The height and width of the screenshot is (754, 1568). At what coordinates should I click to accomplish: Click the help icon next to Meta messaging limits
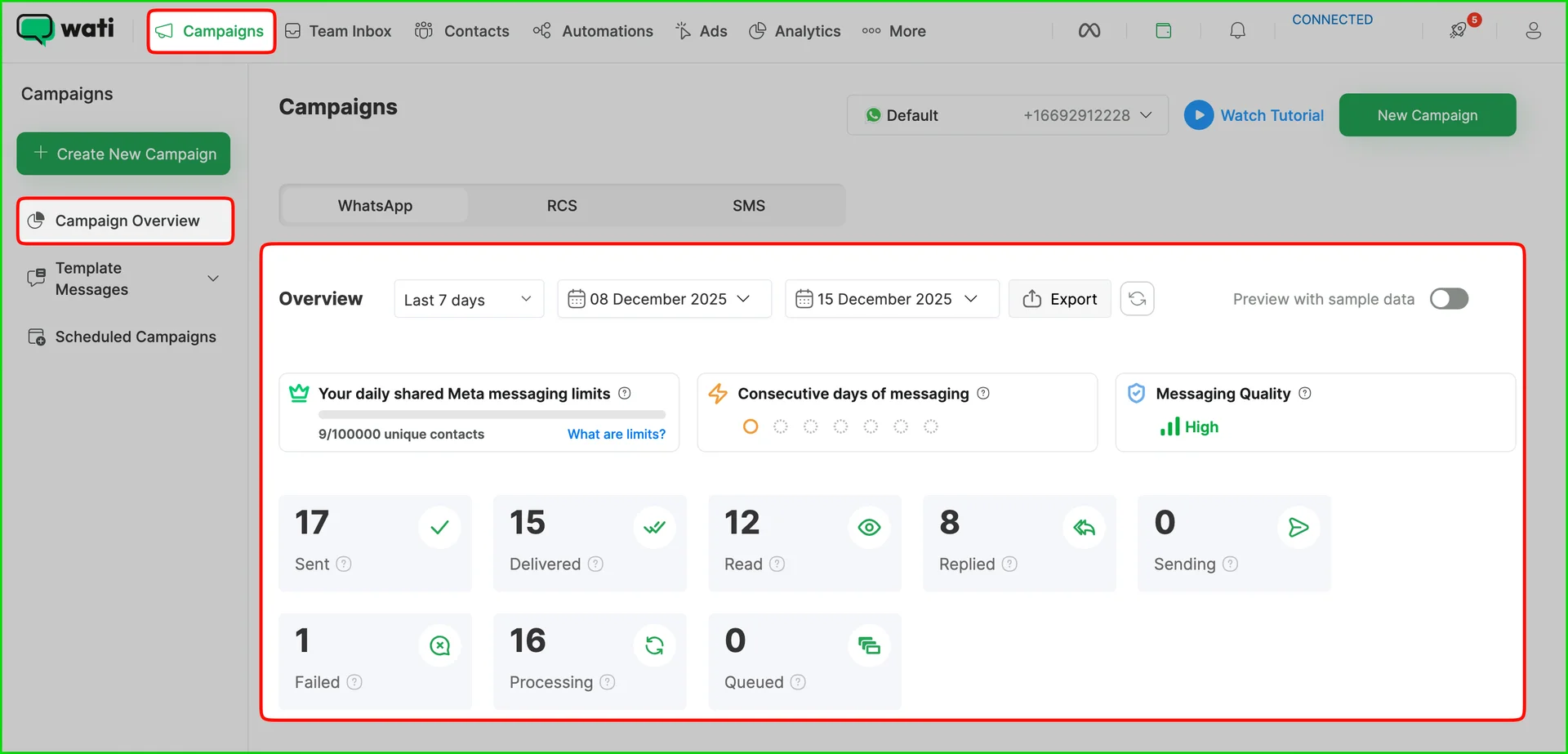tap(625, 393)
